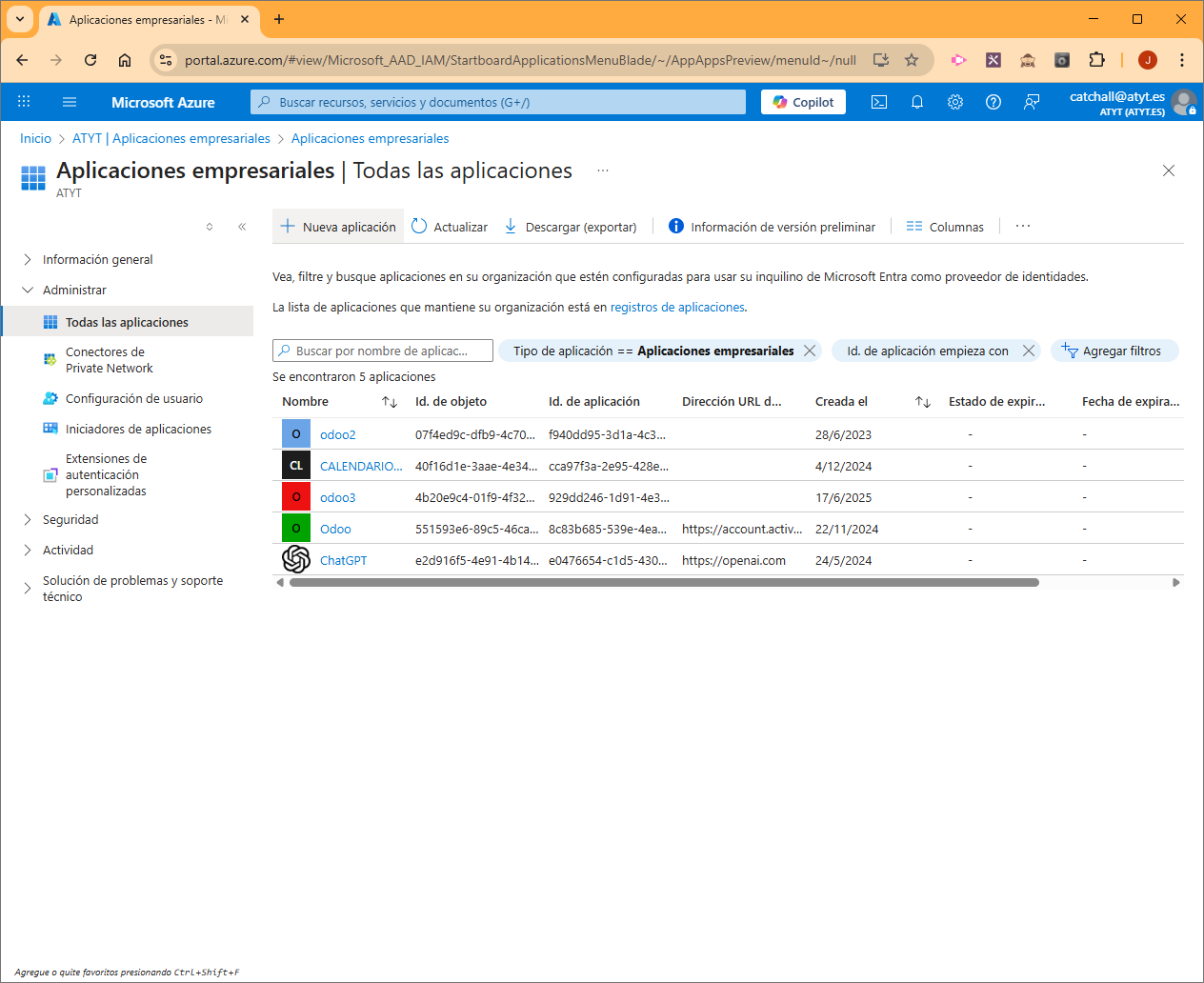Open the help question mark menu

993,102
